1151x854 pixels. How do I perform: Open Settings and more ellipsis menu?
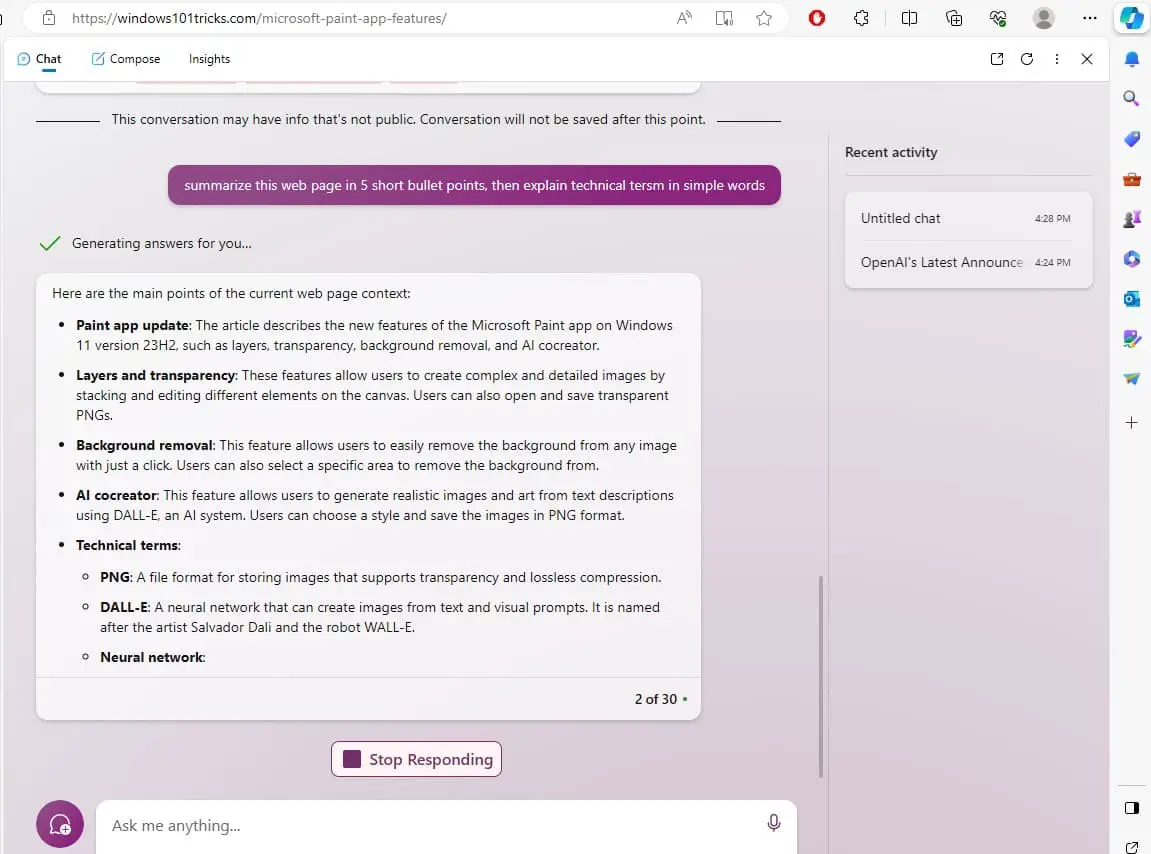1089,18
